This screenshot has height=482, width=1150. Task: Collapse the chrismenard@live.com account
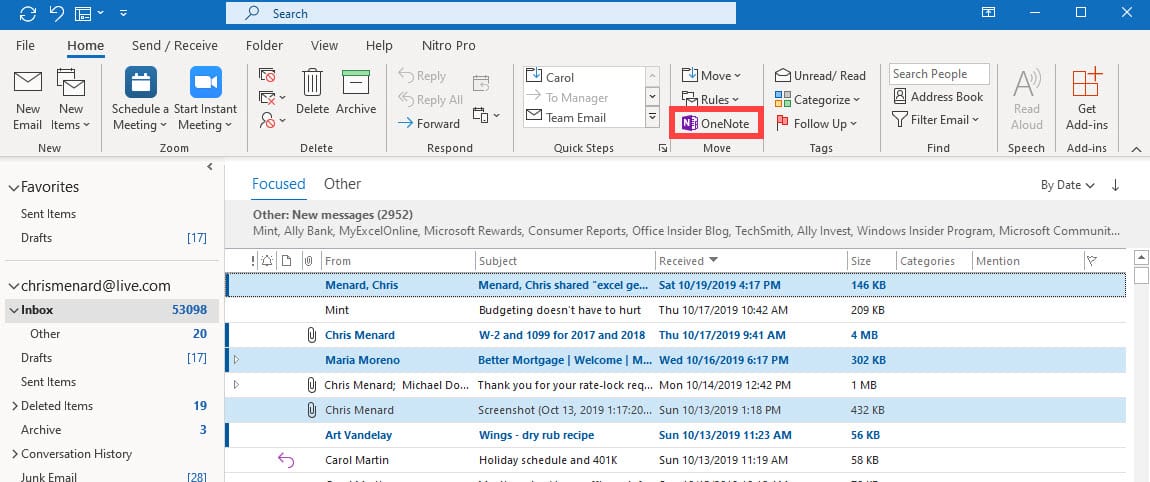13,287
